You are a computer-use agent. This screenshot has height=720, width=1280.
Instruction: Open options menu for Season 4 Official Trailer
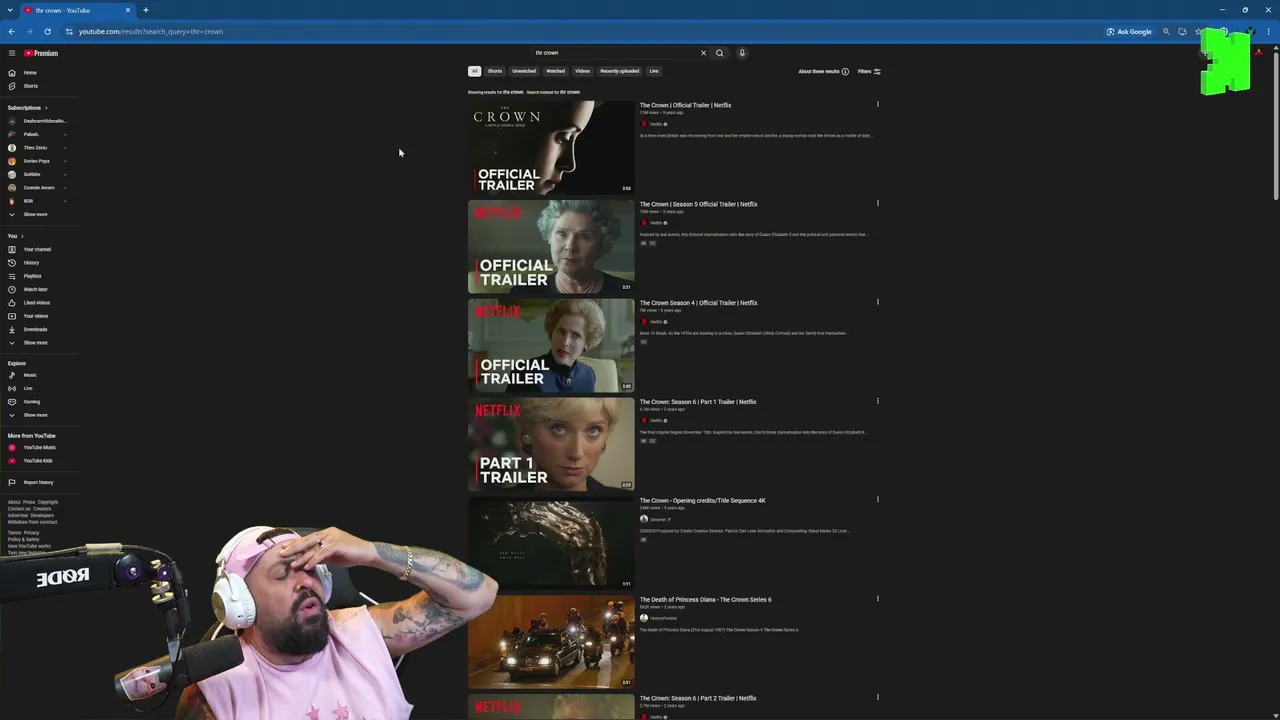pyautogui.click(x=878, y=302)
